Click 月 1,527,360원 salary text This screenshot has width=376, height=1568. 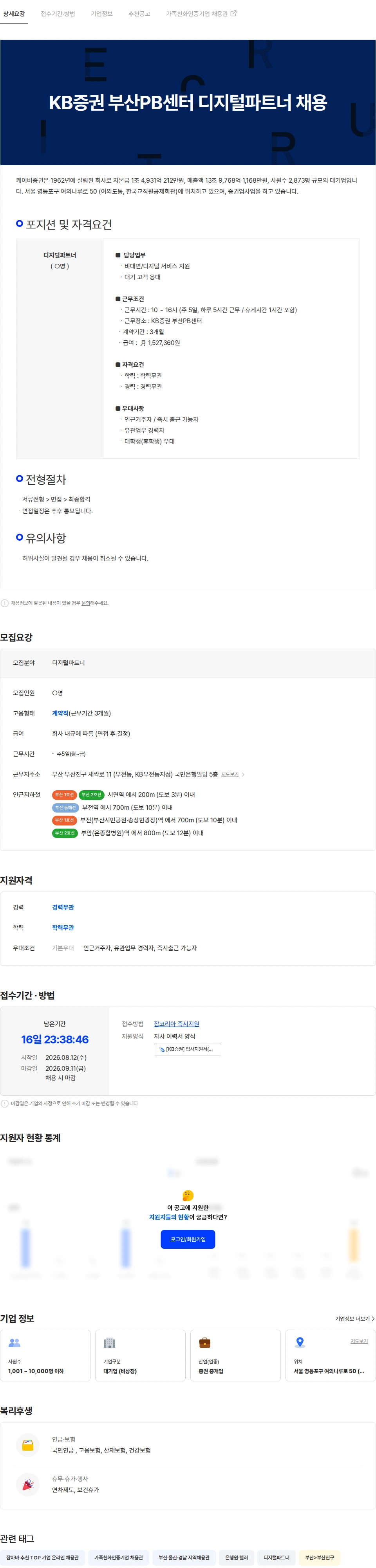pos(160,343)
